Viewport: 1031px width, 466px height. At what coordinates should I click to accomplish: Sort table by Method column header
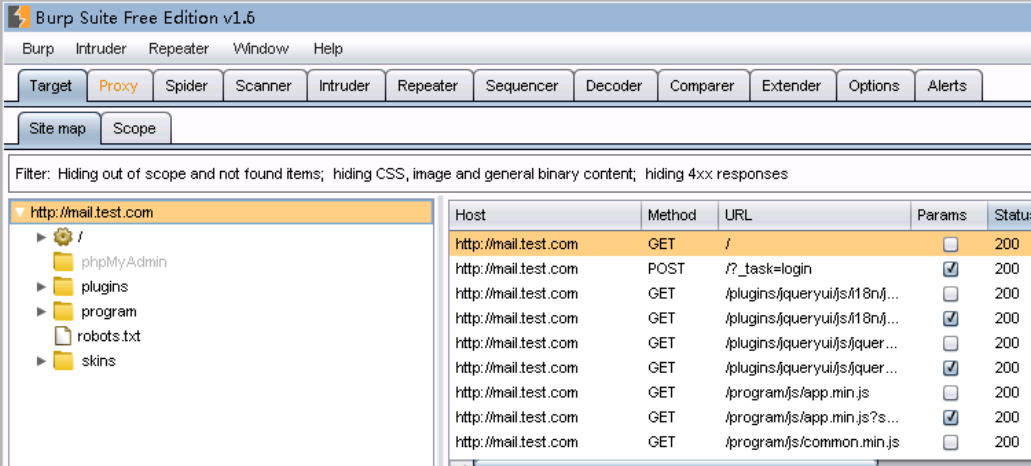click(x=680, y=216)
